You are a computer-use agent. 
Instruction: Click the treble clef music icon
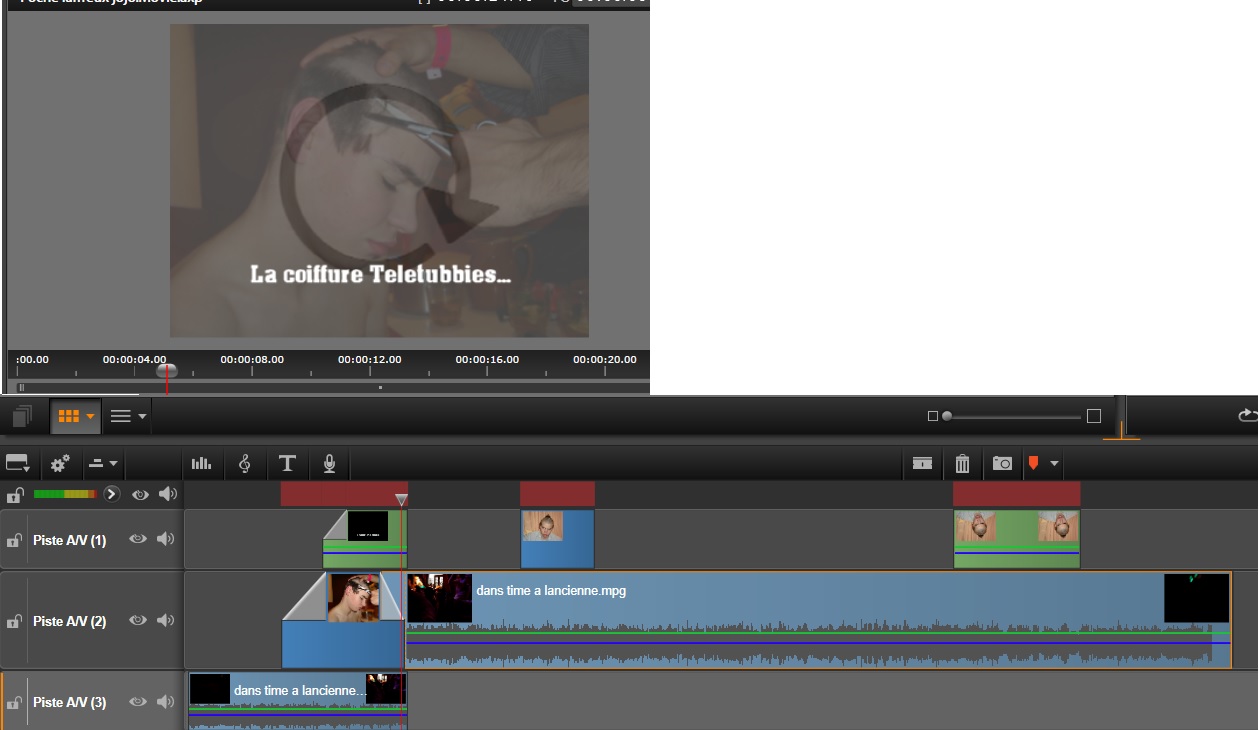pos(244,463)
